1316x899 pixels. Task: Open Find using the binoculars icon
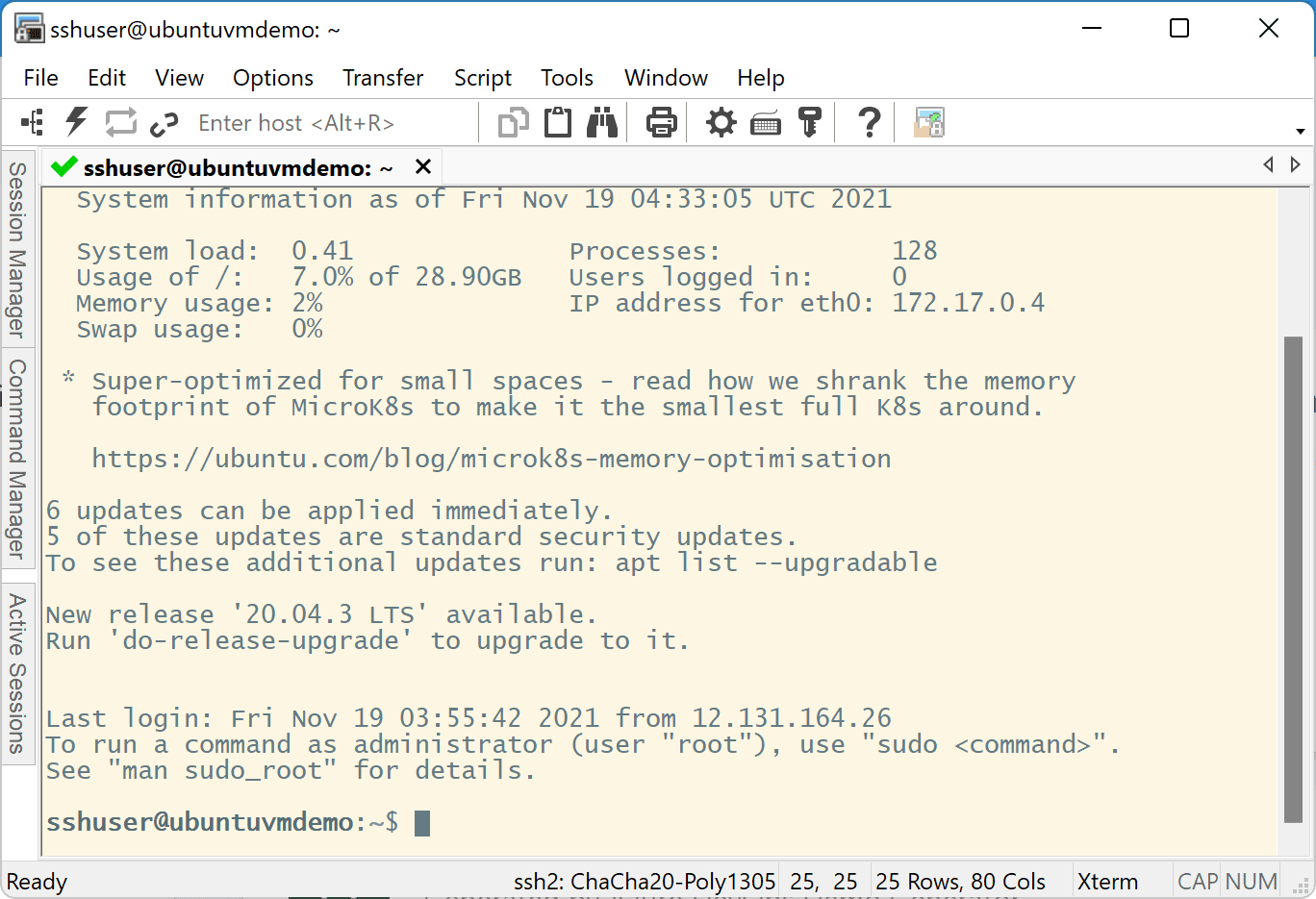(x=602, y=122)
